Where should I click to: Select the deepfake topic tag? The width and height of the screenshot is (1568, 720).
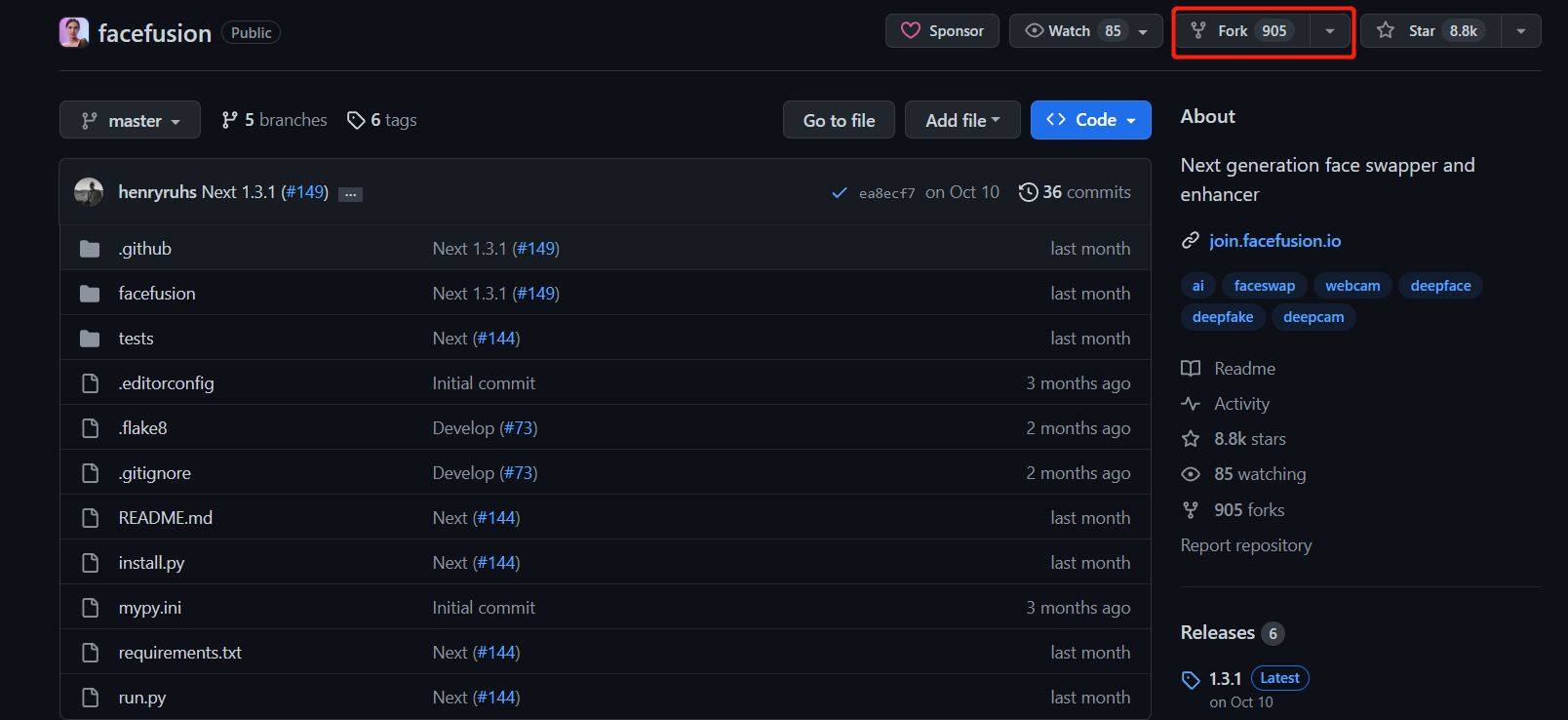tap(1223, 317)
